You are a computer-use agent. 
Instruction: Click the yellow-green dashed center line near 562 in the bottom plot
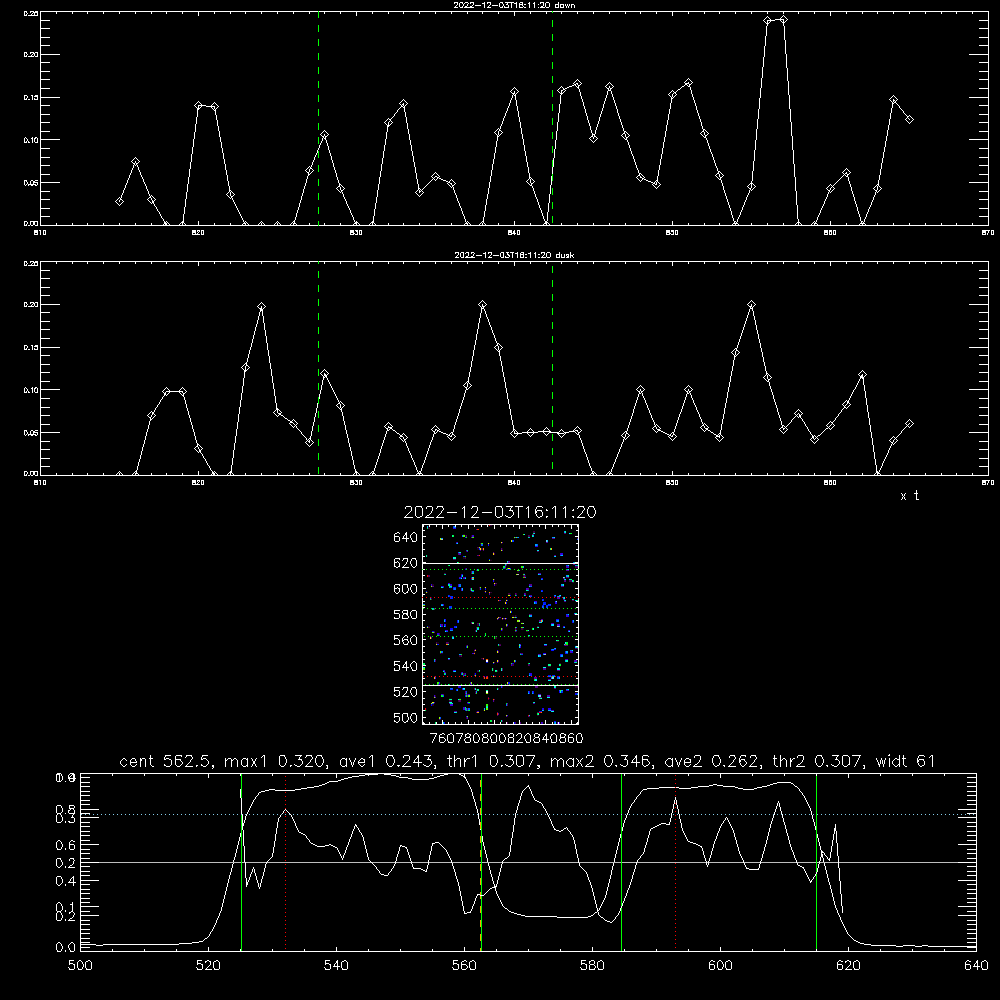[481, 862]
